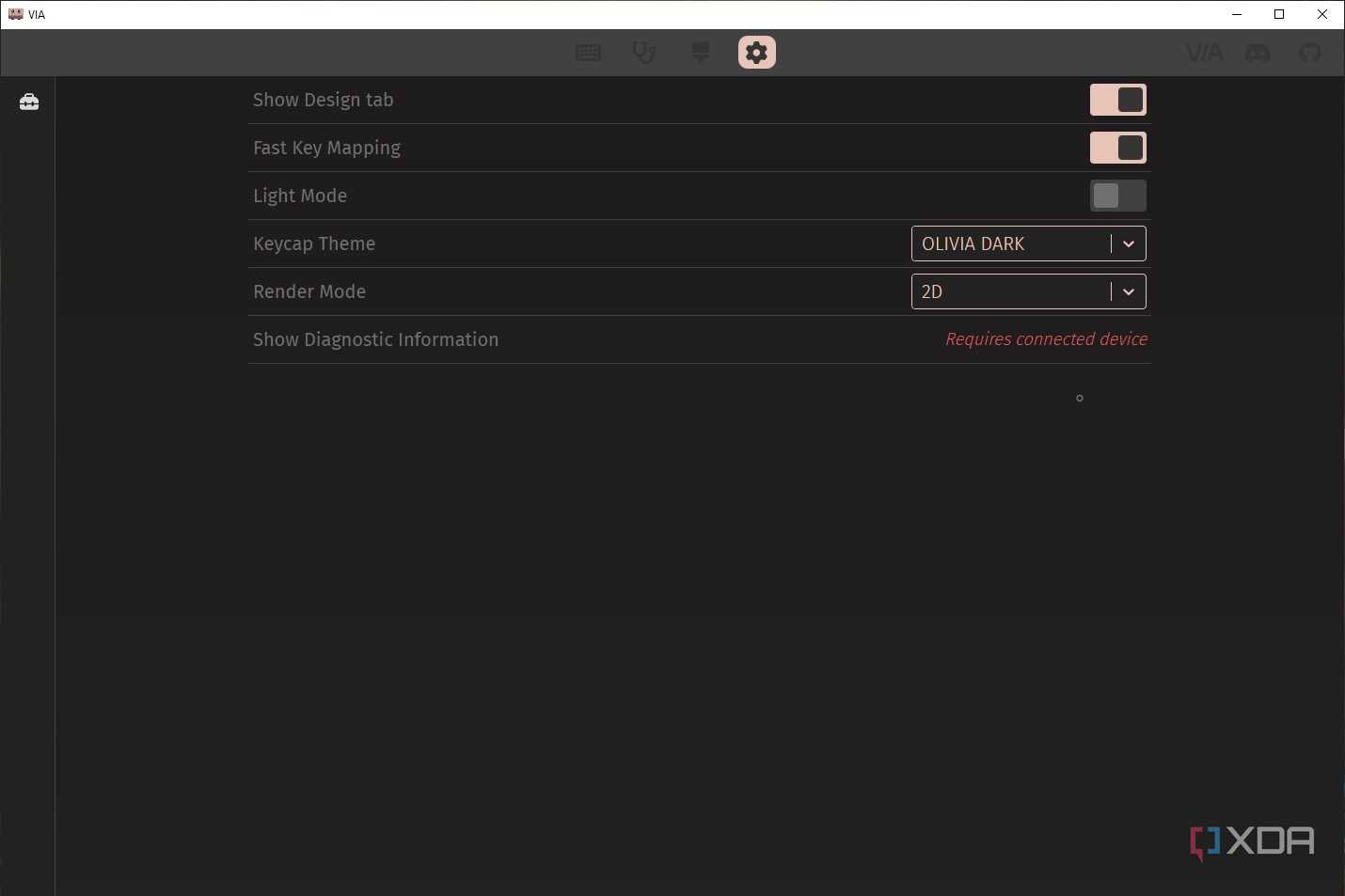Open the Render Mode dropdown
The image size is (1345, 896).
pos(1029,291)
